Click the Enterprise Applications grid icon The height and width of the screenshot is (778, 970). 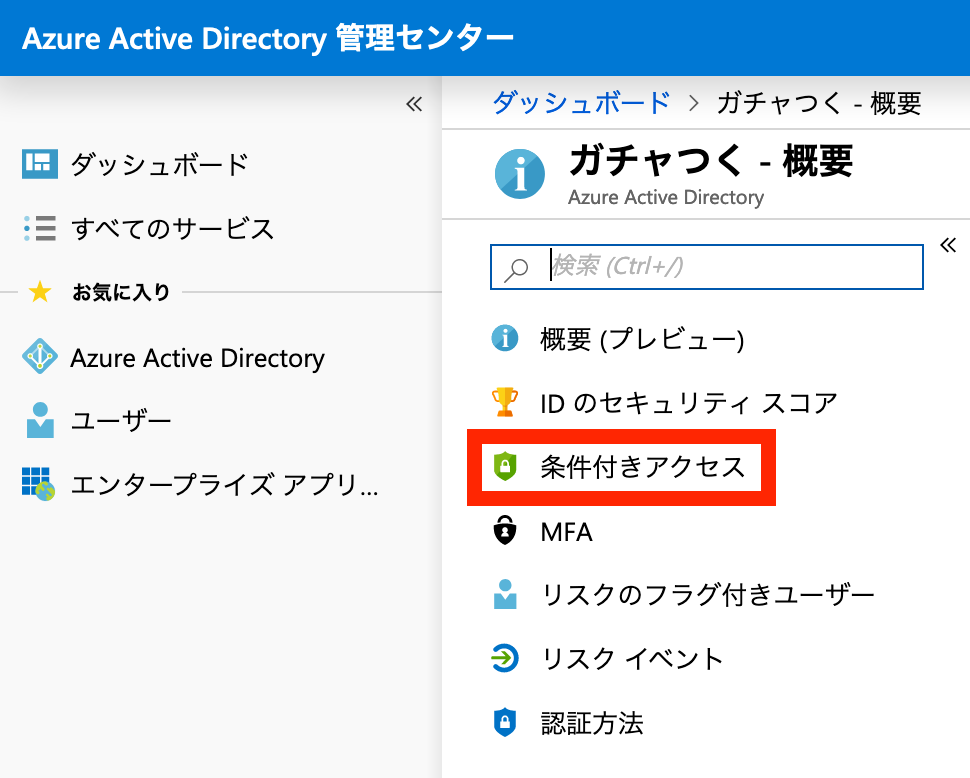38,484
